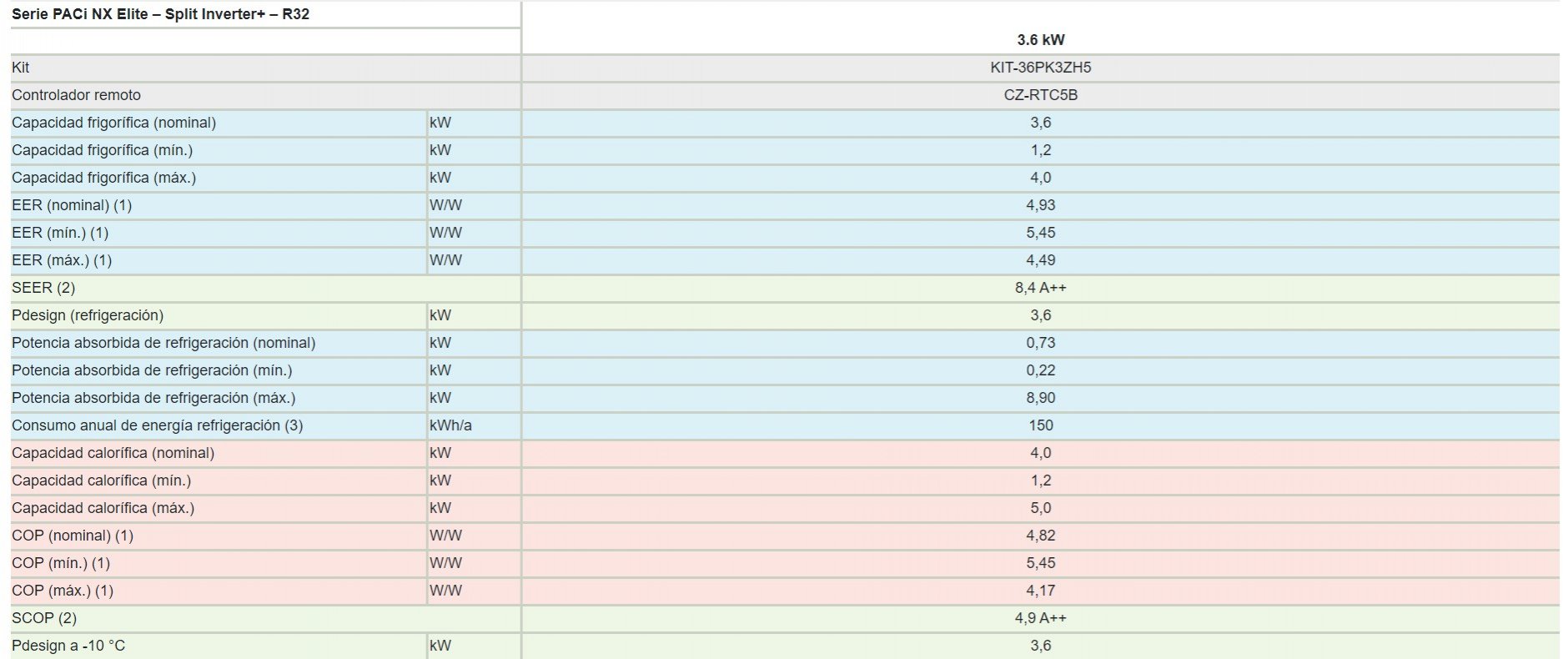Screen dimensions: 1568x659
Task: Click the annual consumption value '150'
Action: click(1040, 425)
